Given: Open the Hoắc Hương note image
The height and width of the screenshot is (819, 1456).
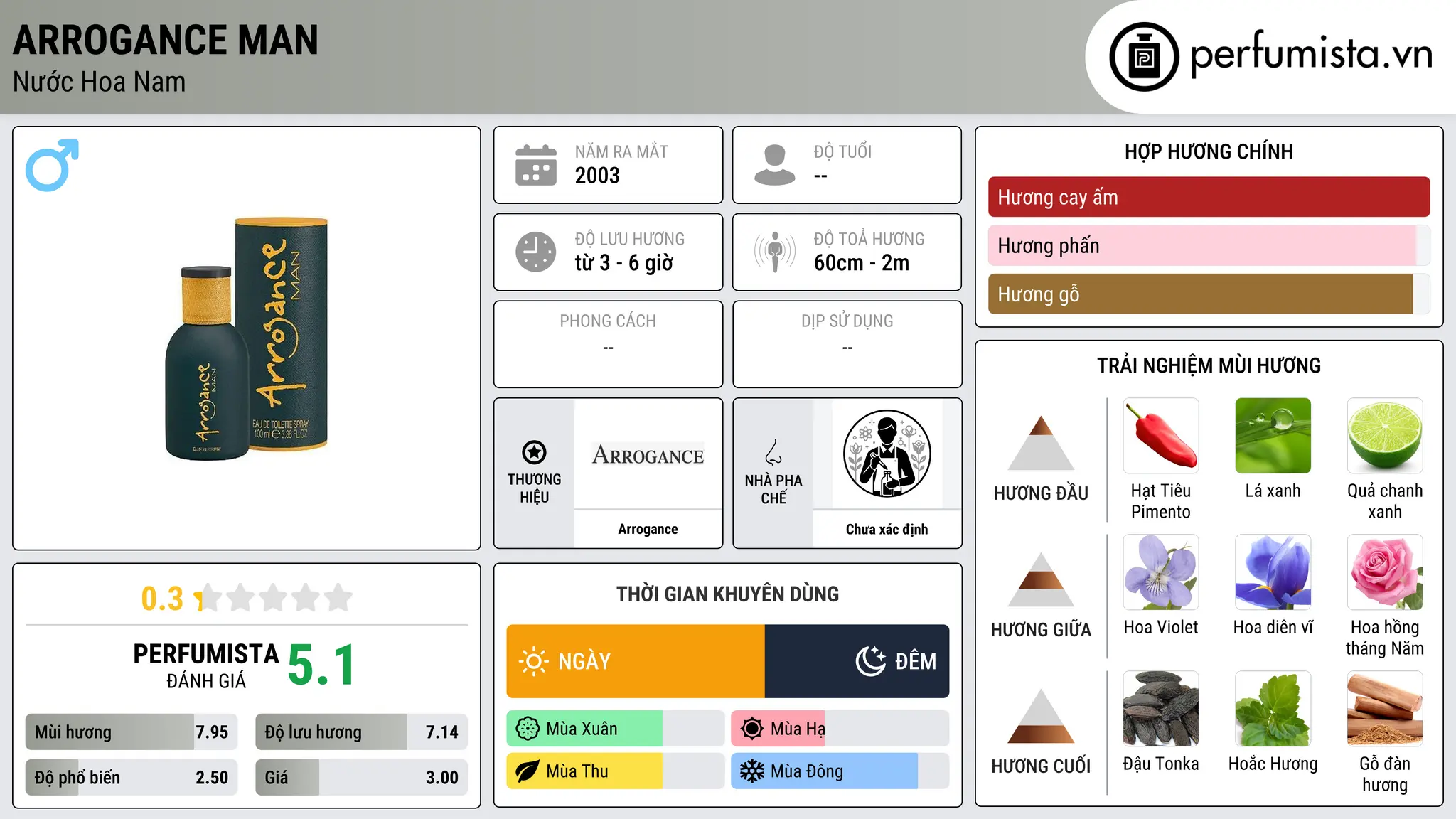Looking at the screenshot, I should pos(1273,709).
